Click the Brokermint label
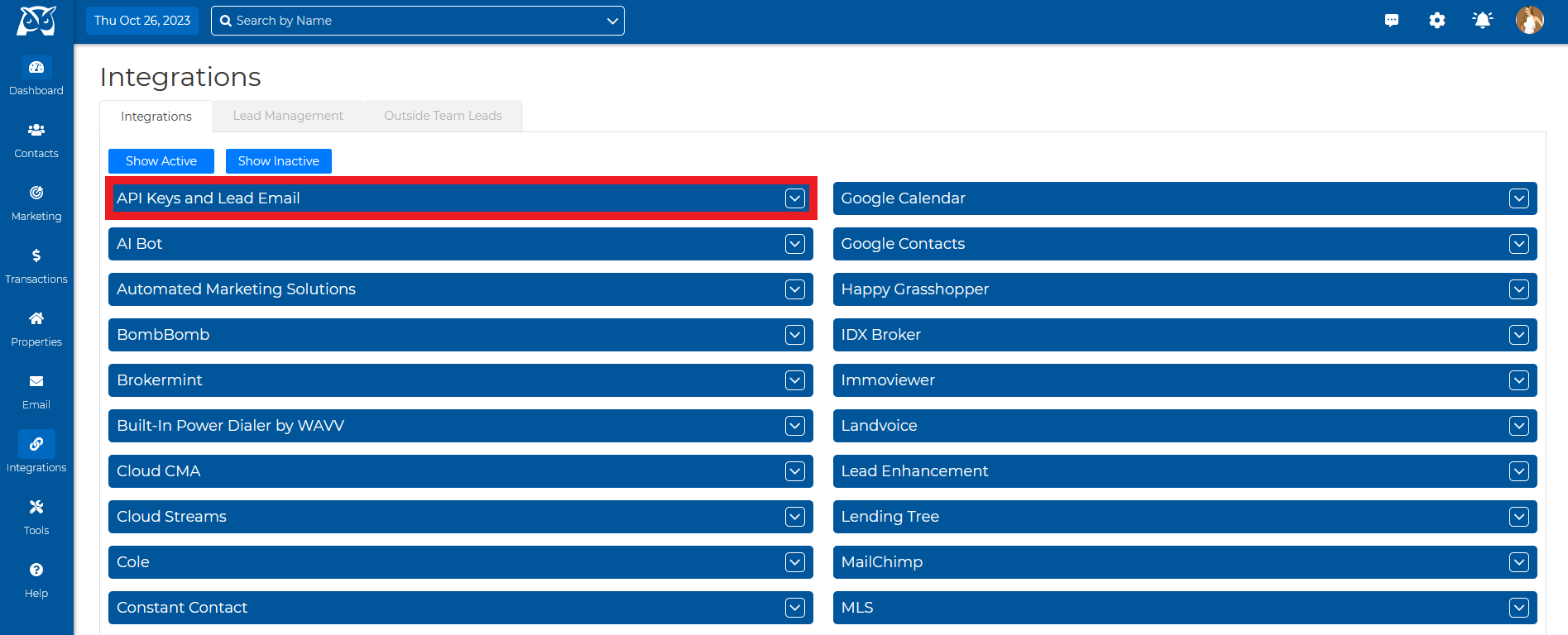 pyautogui.click(x=160, y=380)
